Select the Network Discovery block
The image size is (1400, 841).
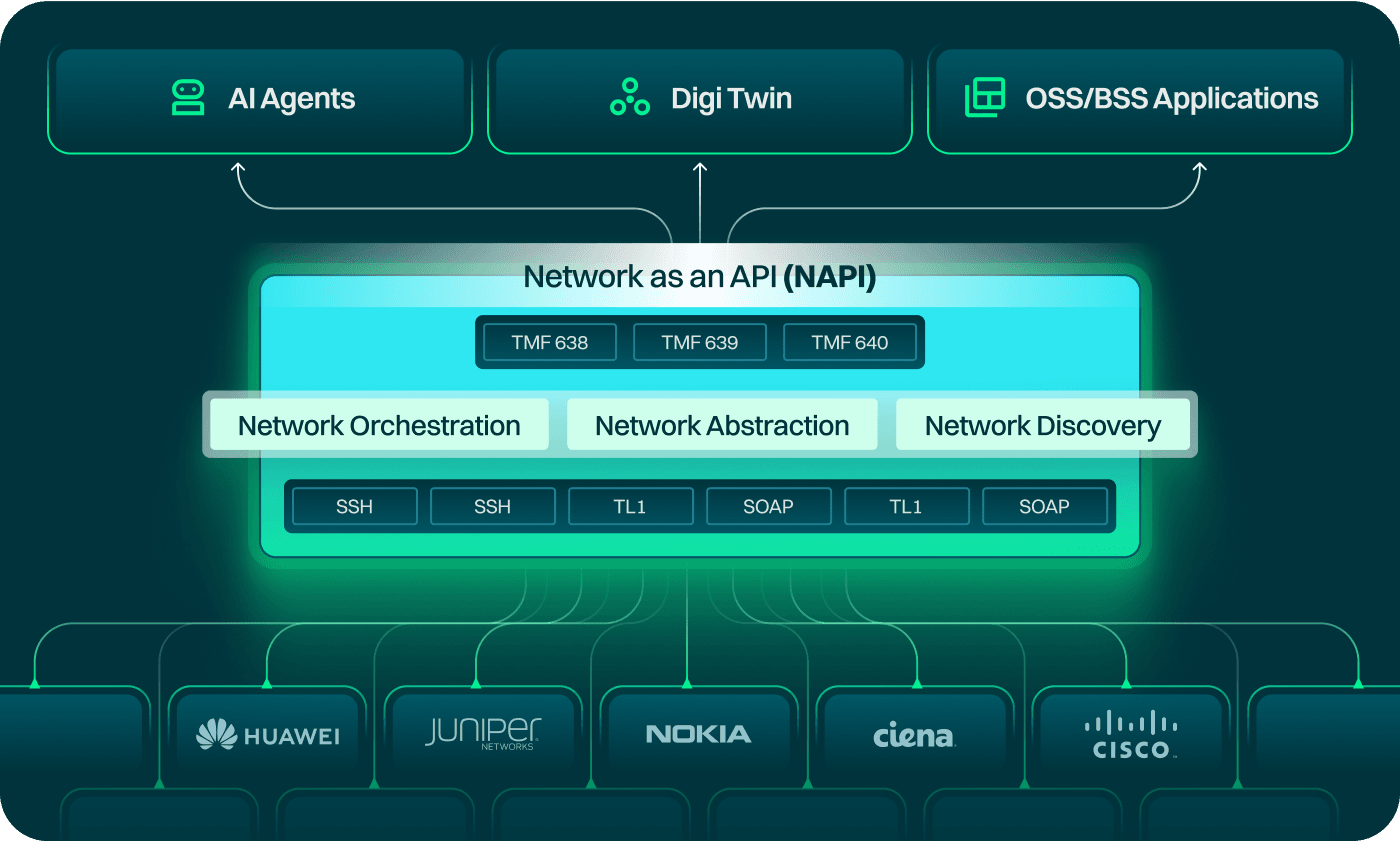tap(1043, 425)
